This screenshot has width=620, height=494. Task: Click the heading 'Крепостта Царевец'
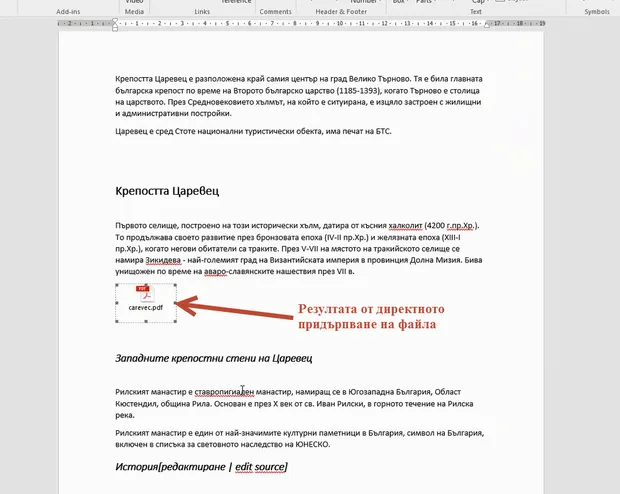(167, 191)
